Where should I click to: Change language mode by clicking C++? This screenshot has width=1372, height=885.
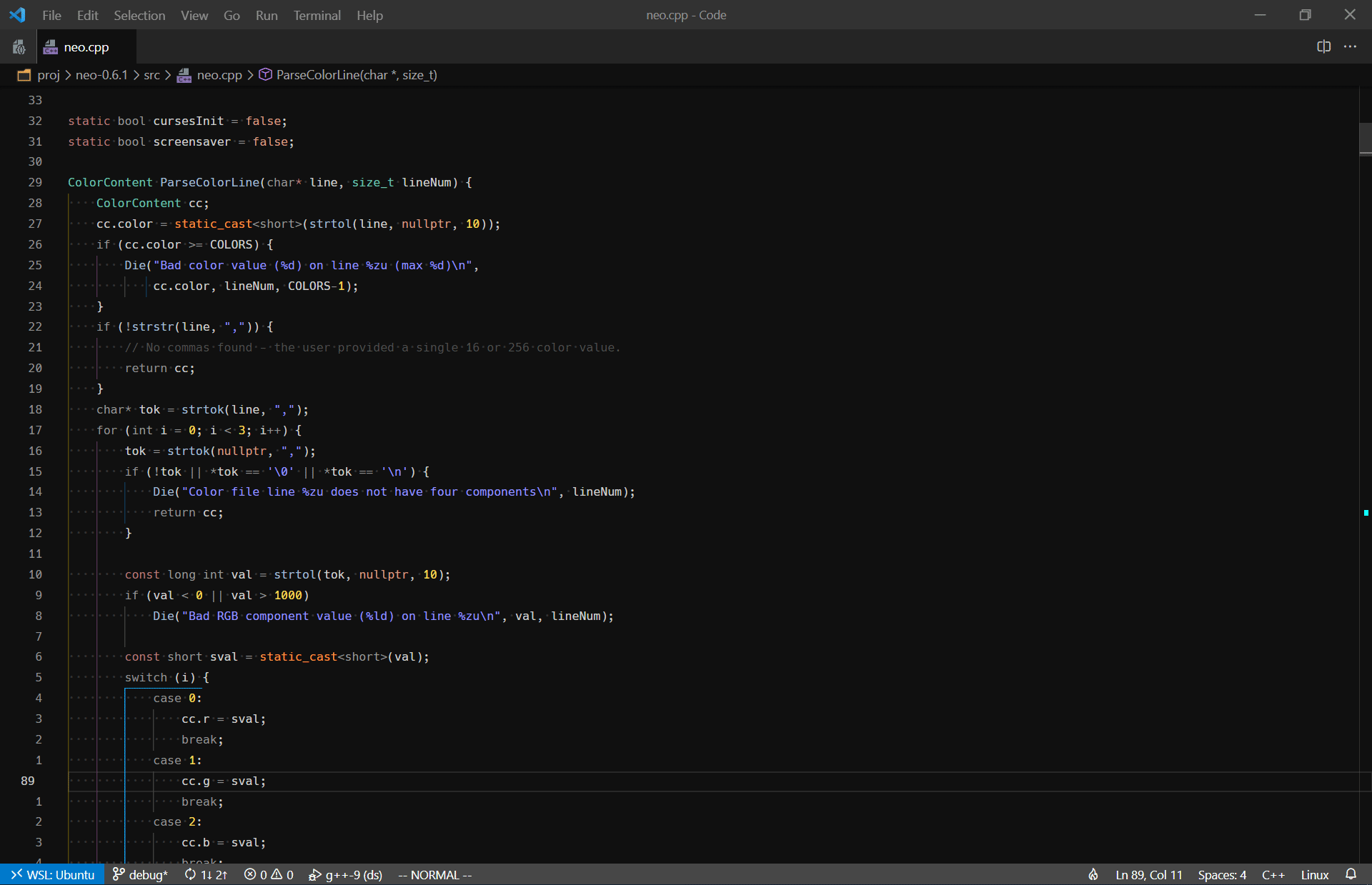pos(1274,874)
